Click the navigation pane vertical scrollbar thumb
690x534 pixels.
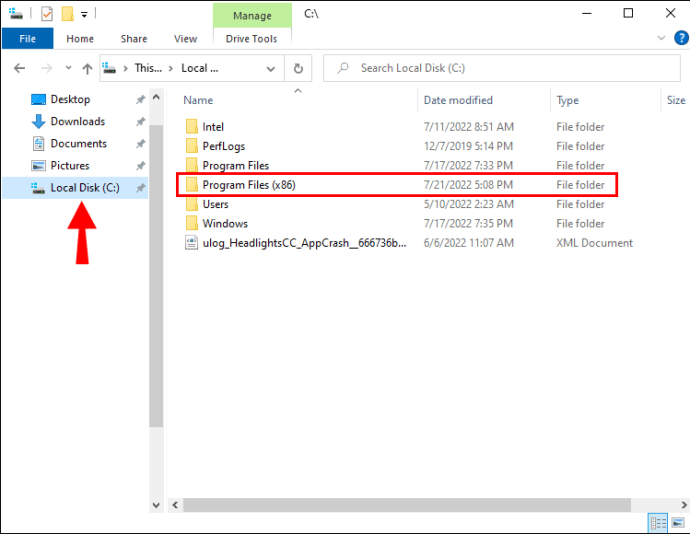[156, 276]
